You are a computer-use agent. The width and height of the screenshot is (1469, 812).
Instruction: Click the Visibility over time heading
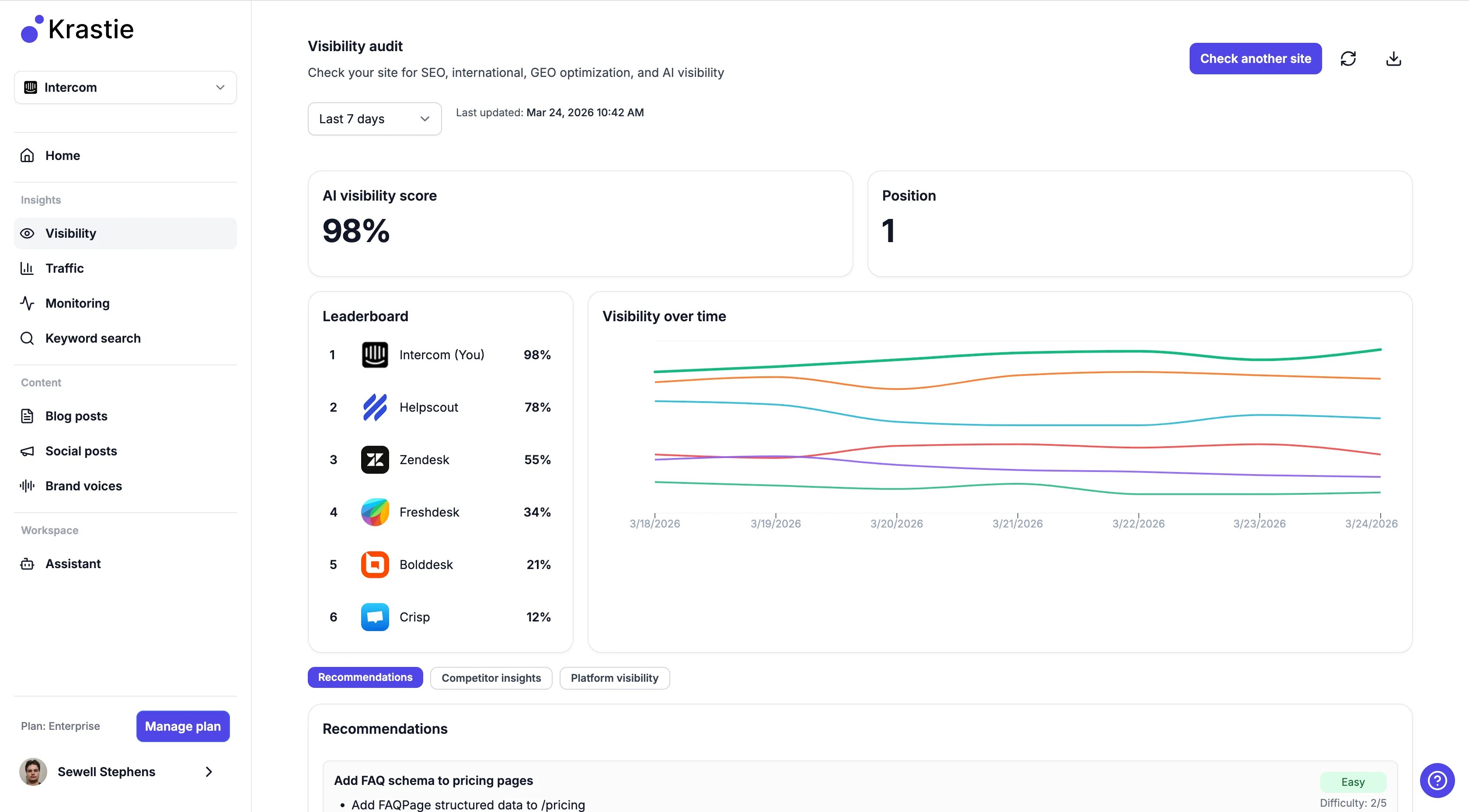coord(664,316)
